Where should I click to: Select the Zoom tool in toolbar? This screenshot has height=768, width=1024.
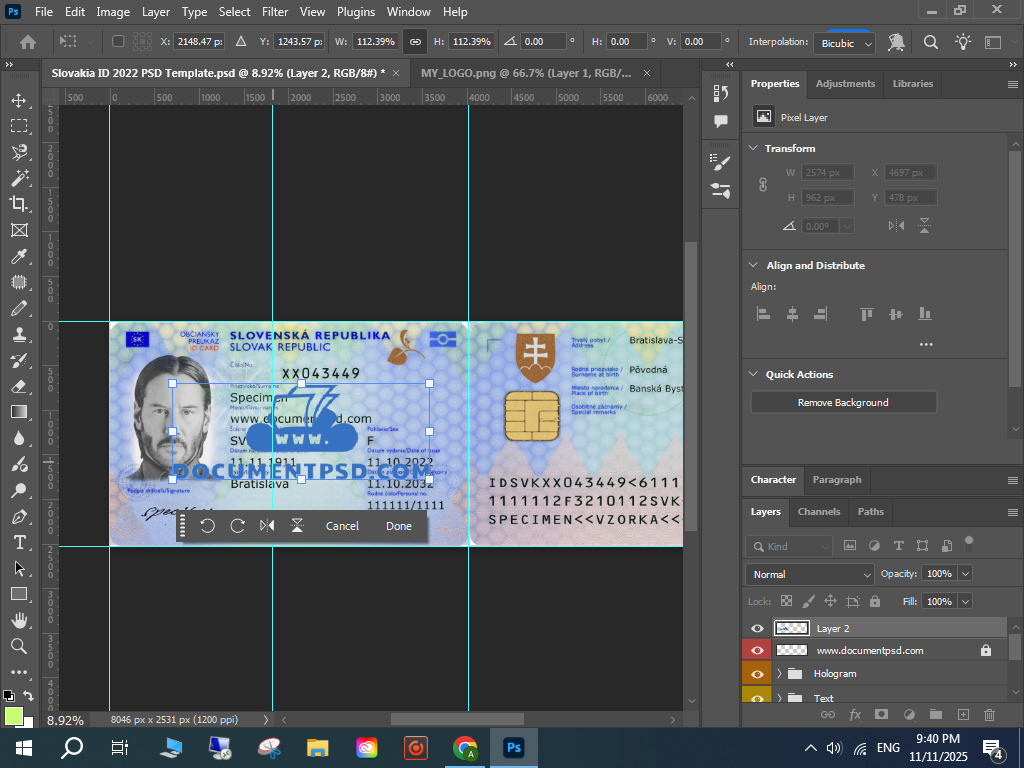[x=19, y=646]
